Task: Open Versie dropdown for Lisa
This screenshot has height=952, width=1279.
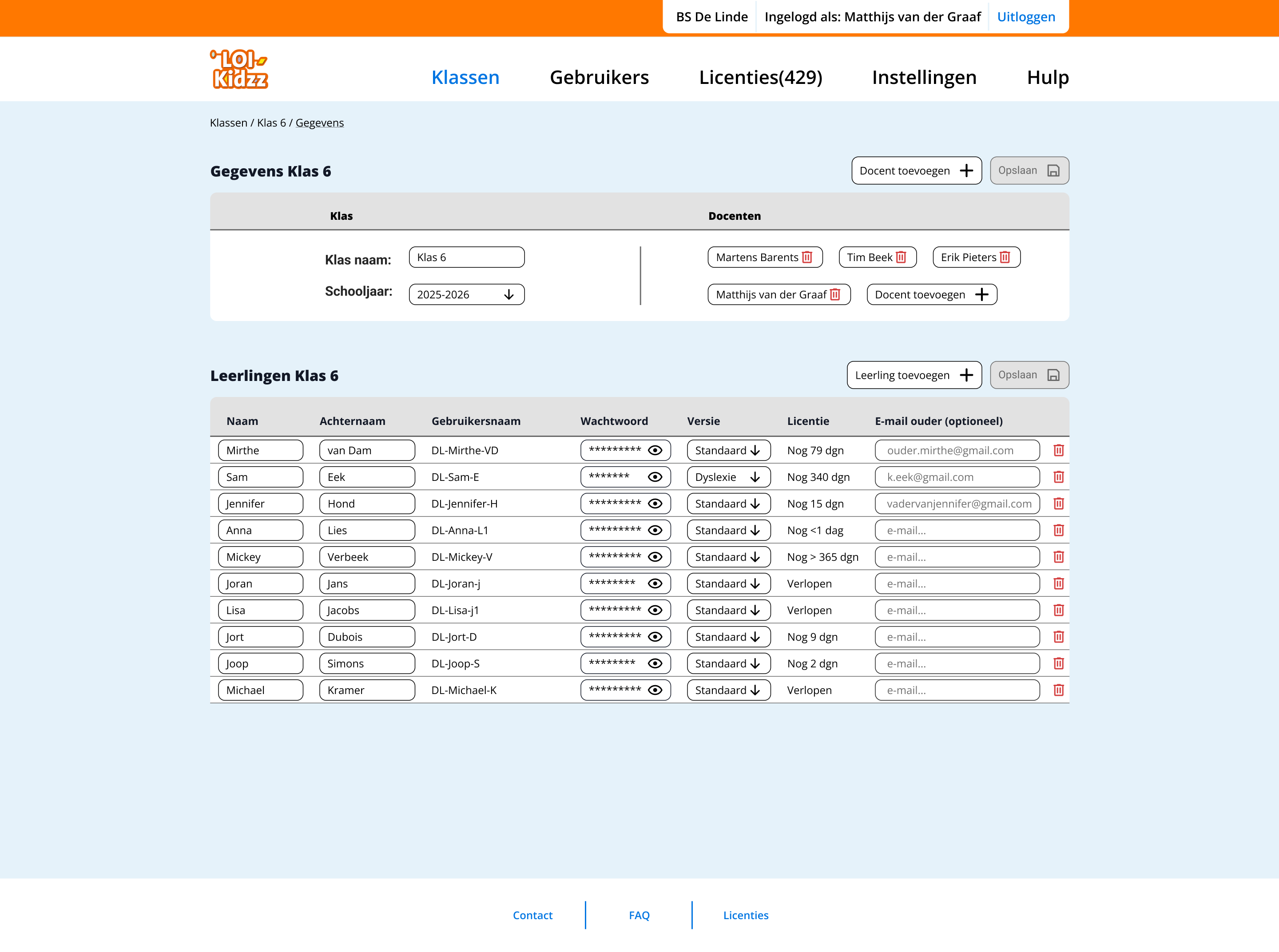Action: [729, 610]
